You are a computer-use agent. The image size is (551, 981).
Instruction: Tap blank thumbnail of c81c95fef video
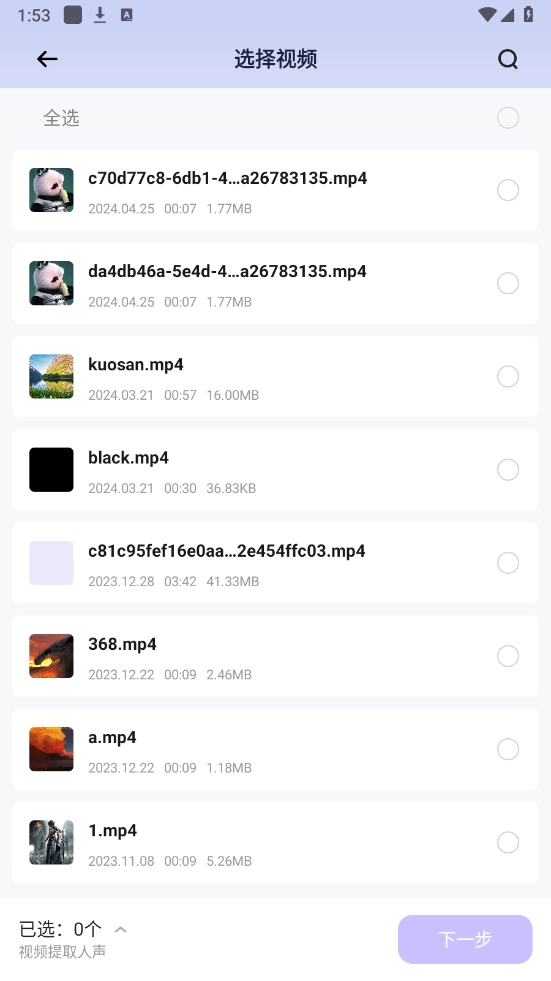(51, 562)
